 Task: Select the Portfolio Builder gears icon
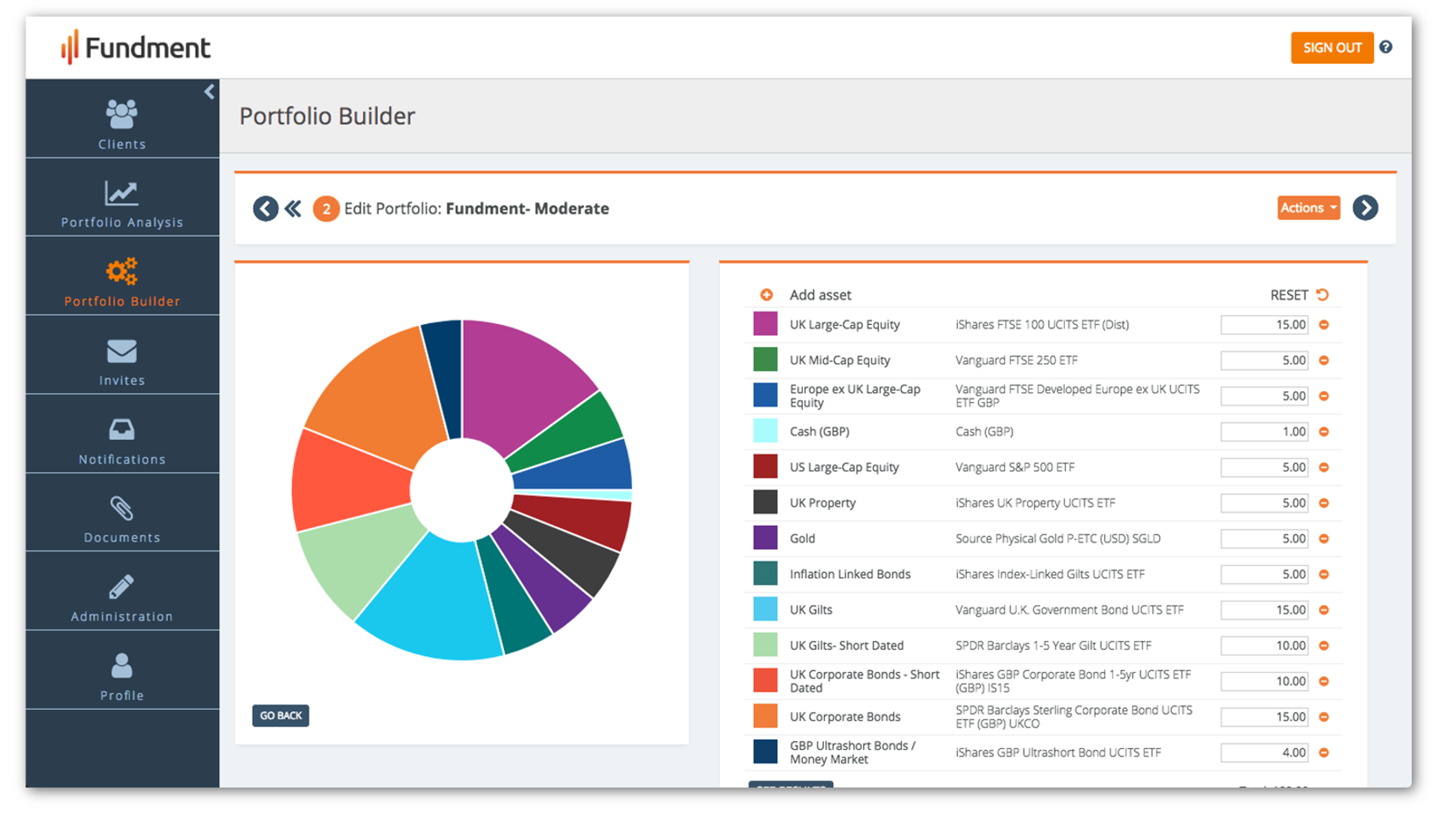[x=121, y=272]
